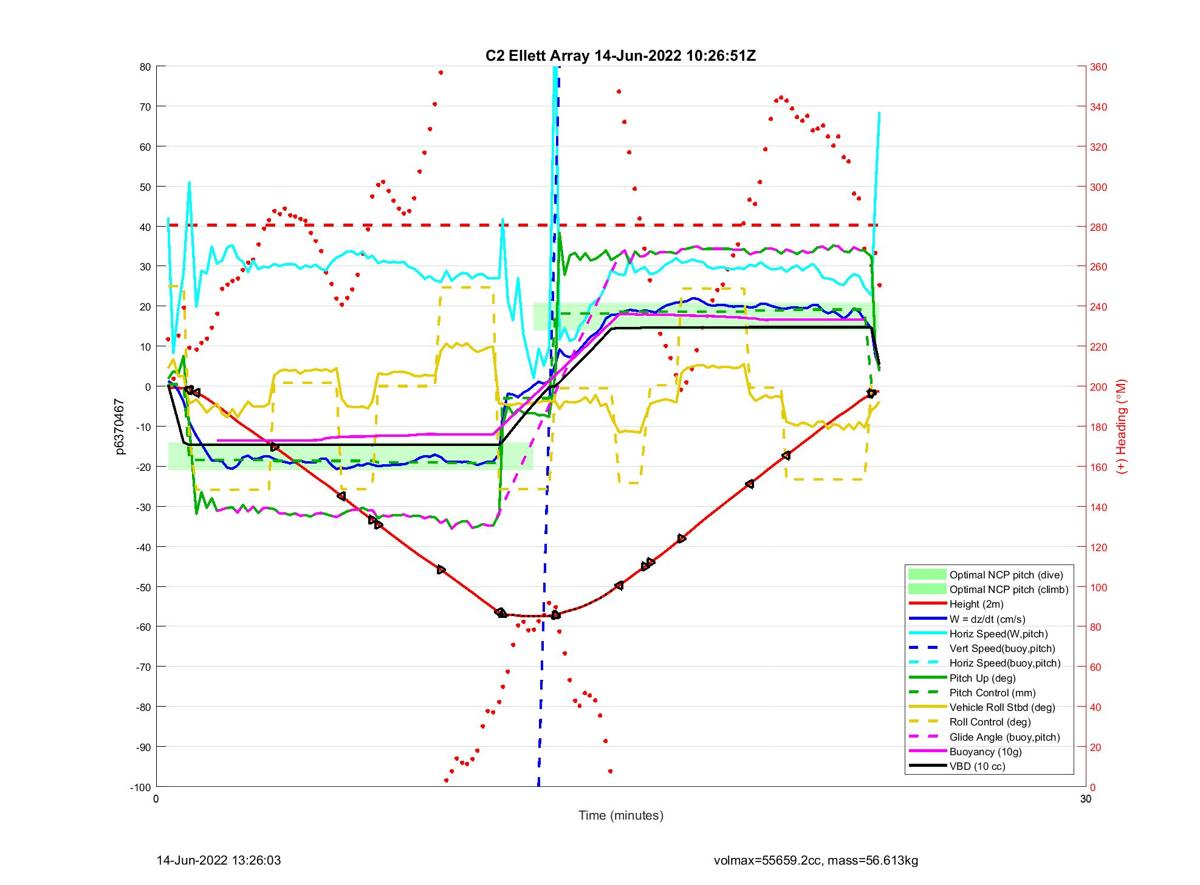
Task: Click the left axis tick label -40
Action: 142,547
